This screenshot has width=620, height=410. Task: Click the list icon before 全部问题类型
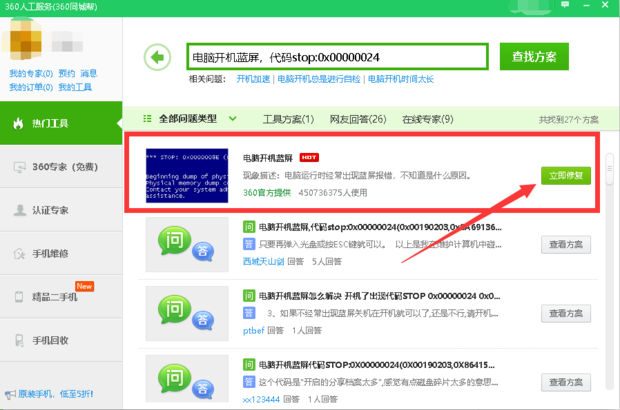coord(147,119)
